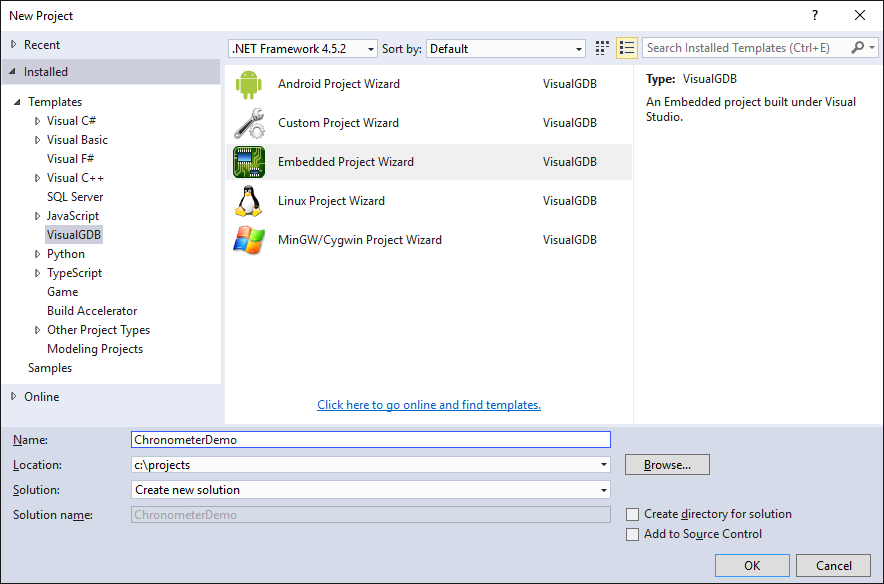Expand the Visual C# node
The image size is (884, 584).
[x=38, y=121]
